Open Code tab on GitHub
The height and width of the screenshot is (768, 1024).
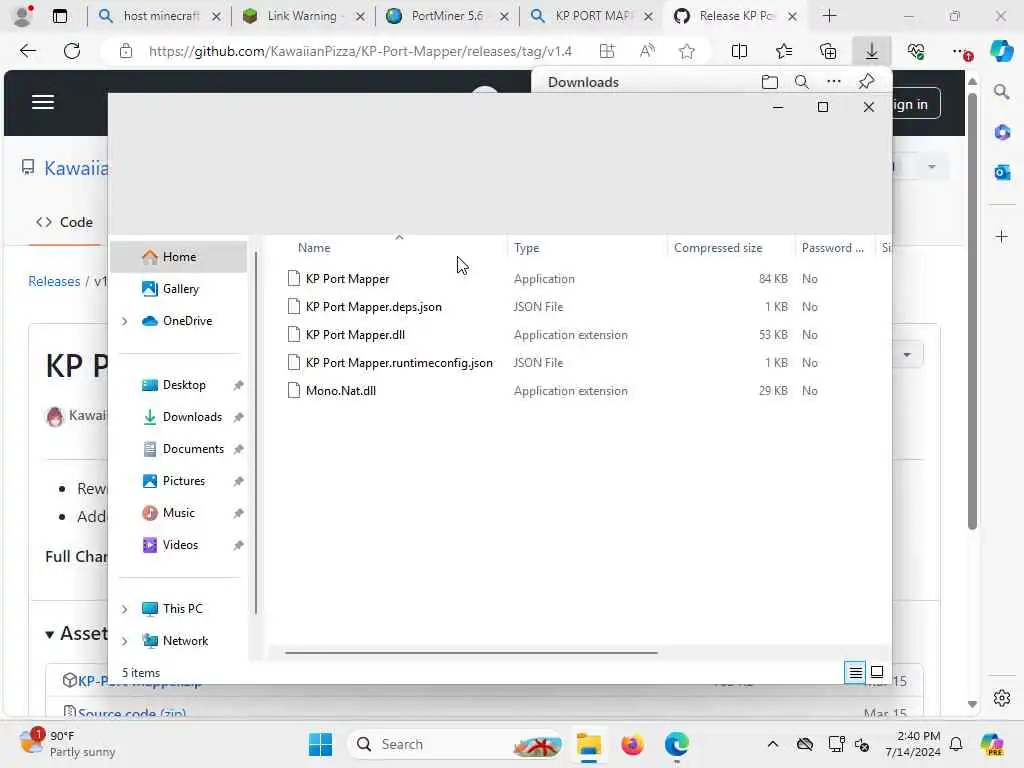(x=65, y=222)
